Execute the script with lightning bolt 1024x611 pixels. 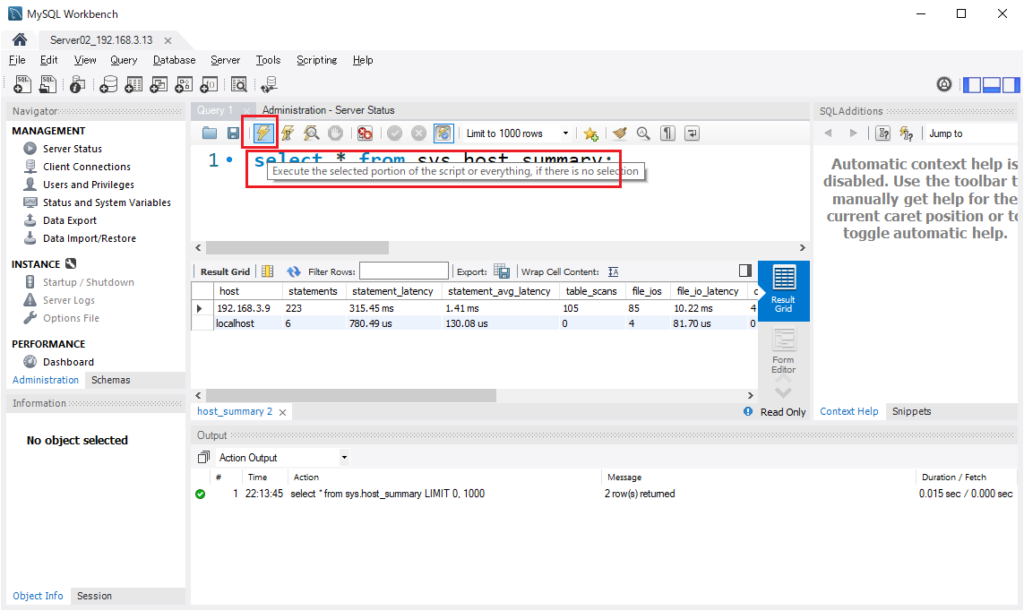coord(263,133)
